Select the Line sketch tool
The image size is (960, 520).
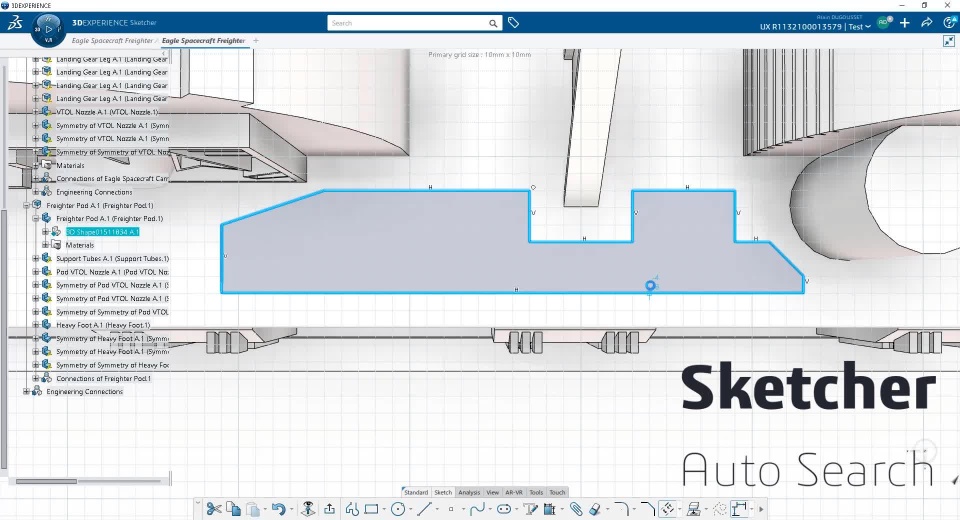(x=424, y=509)
